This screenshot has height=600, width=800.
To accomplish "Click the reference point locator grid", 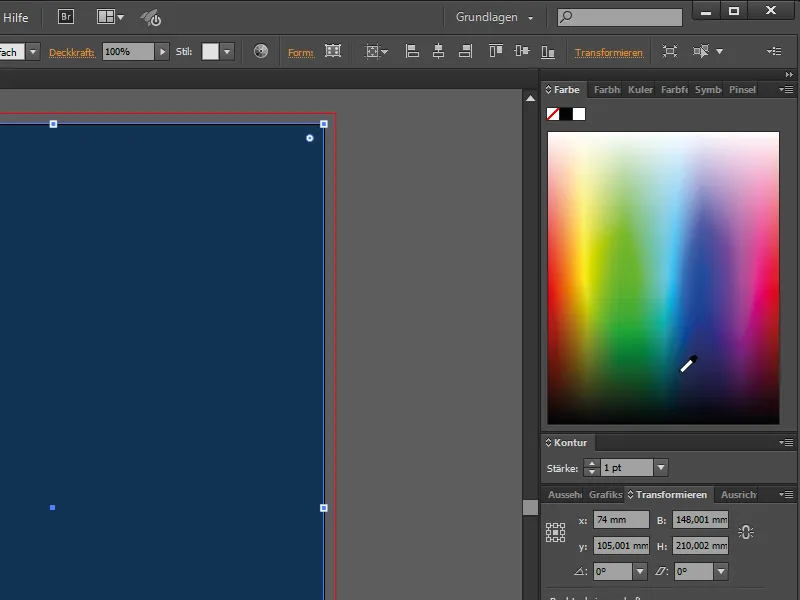I will [556, 532].
